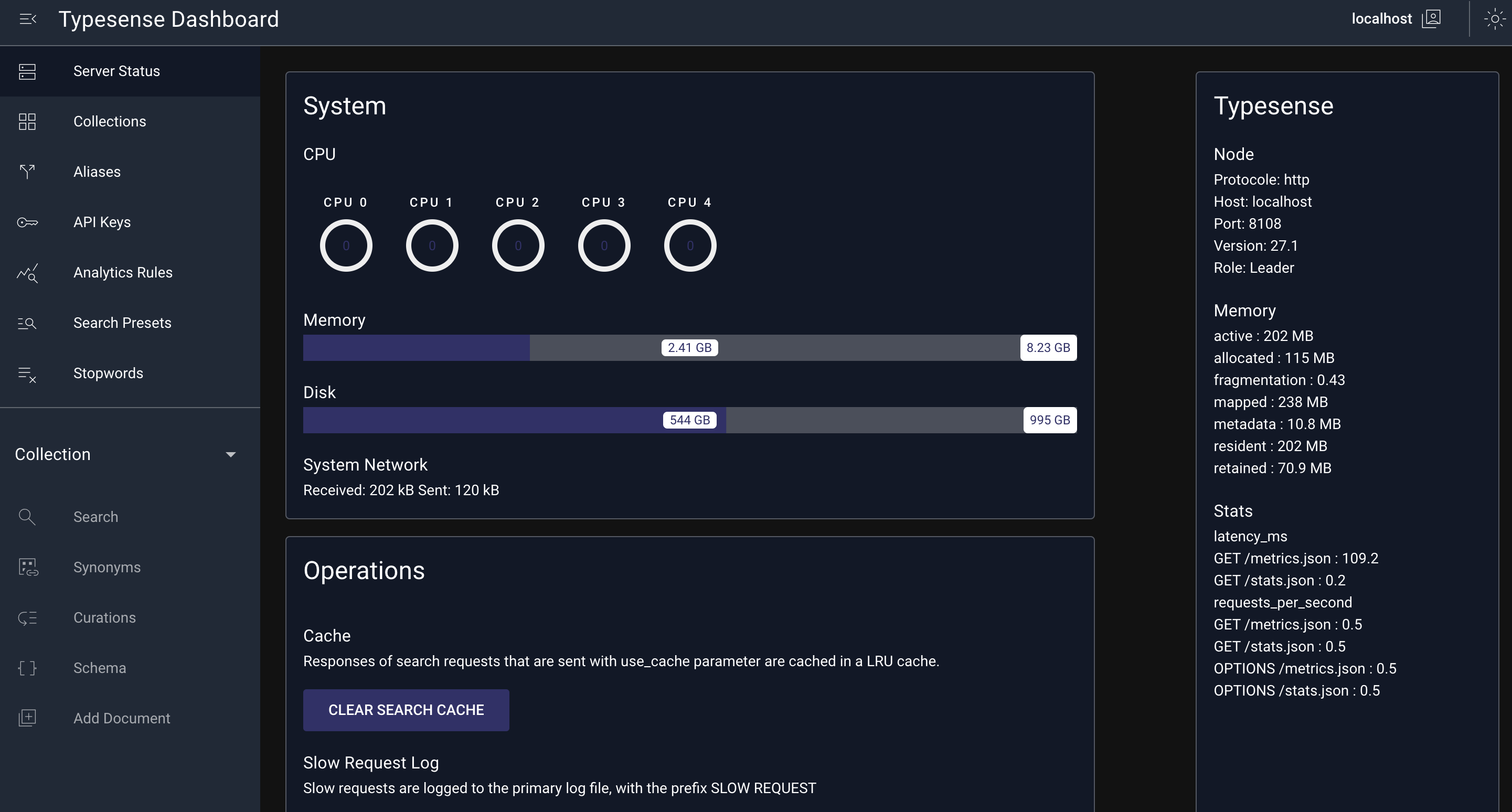Screen dimensions: 1512x812
Task: Click the CPU 3 usage gauge
Action: coord(604,245)
